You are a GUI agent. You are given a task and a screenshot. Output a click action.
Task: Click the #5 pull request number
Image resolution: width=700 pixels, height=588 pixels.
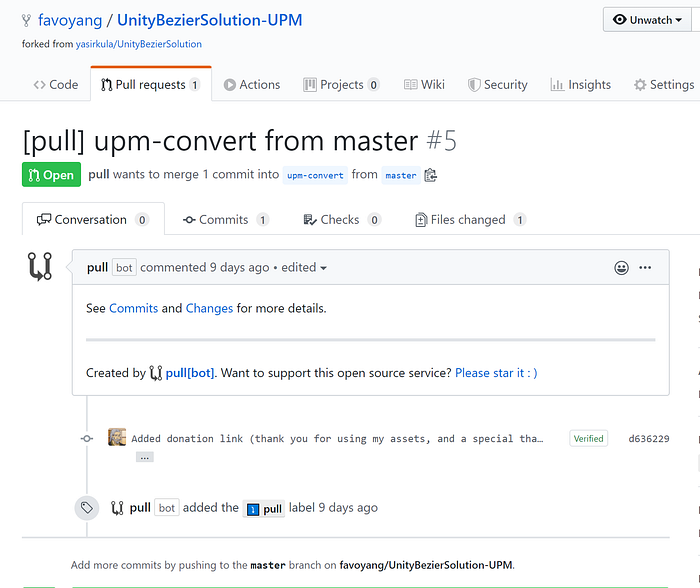click(x=442, y=141)
